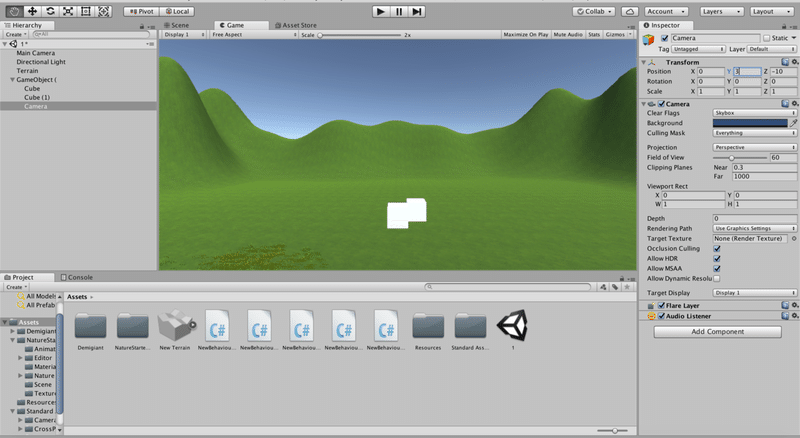The image size is (800, 438).
Task: Open Flare Layer settings gear
Action: click(x=794, y=305)
